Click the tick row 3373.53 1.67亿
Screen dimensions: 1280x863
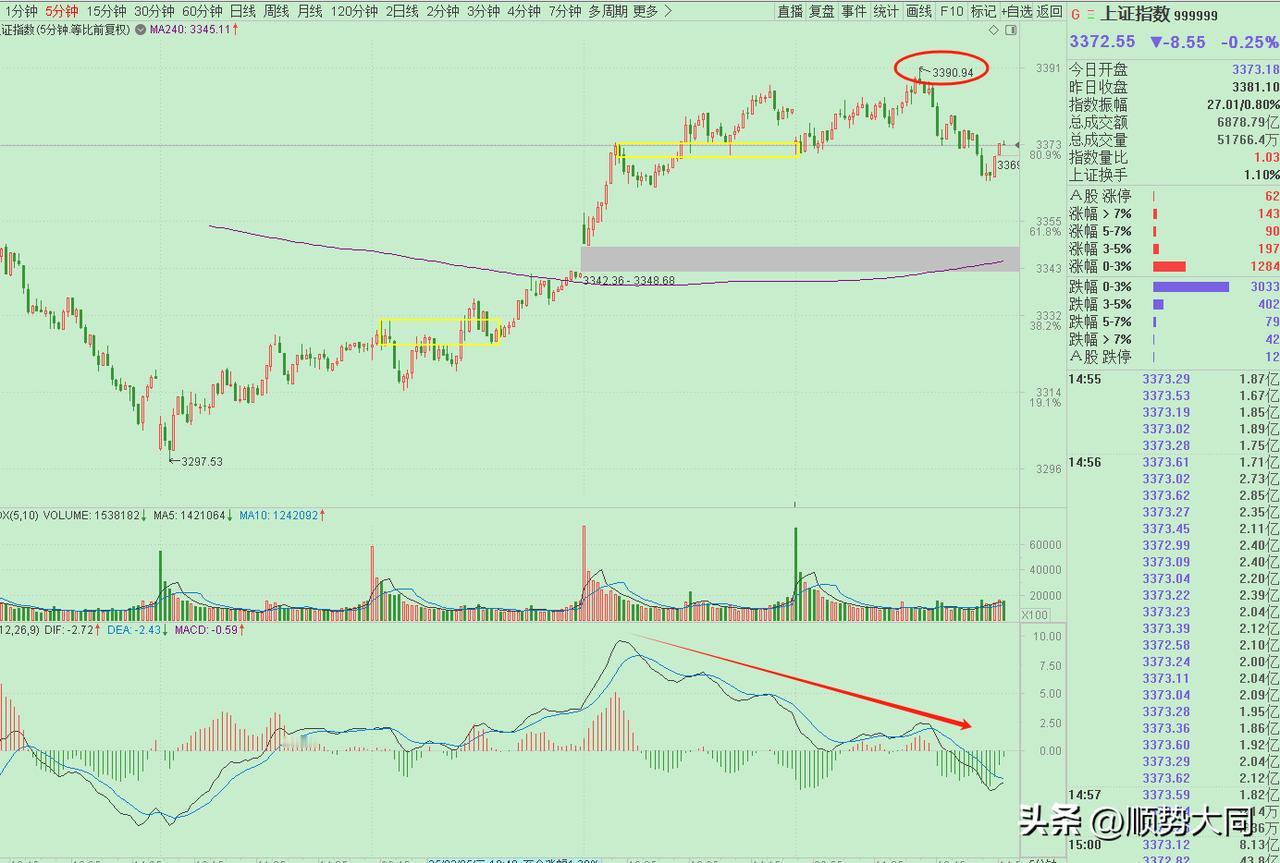1174,396
